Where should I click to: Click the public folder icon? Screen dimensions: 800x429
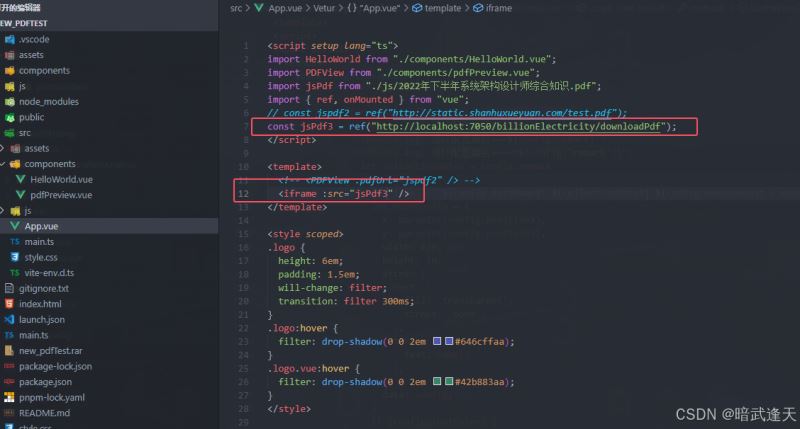pyautogui.click(x=9, y=117)
